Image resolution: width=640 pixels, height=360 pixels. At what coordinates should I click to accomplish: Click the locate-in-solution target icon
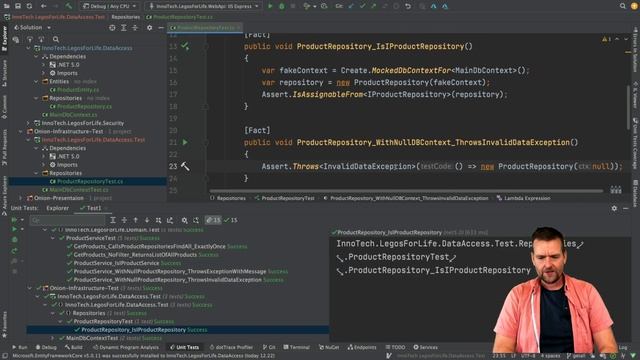tap(112, 28)
